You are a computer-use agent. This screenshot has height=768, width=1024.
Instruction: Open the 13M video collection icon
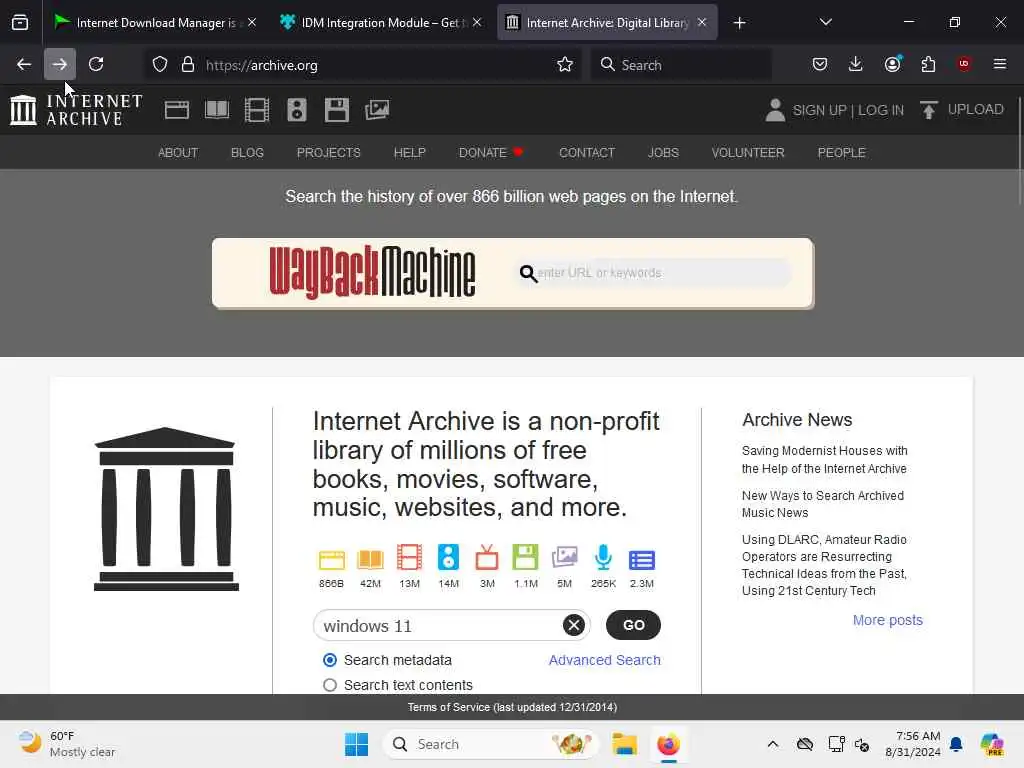[409, 558]
